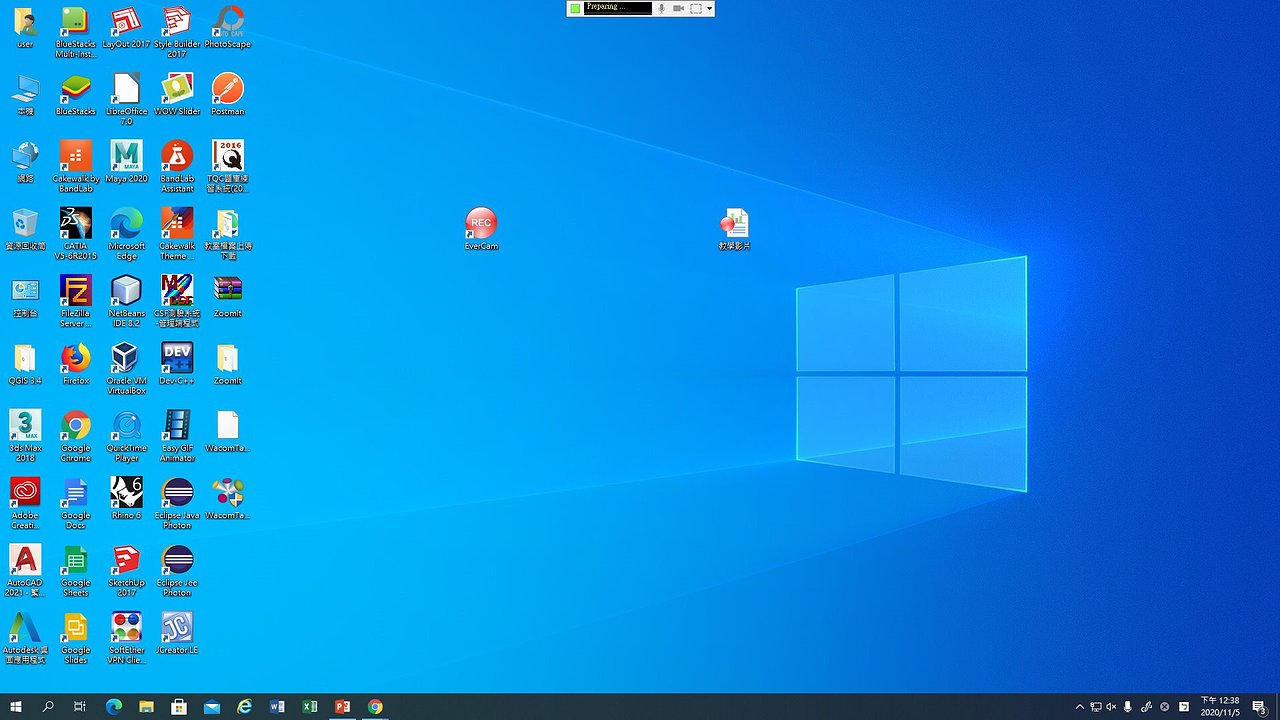Select the AutoCAD 2021 icon
The width and height of the screenshot is (1280, 720).
[x=25, y=569]
